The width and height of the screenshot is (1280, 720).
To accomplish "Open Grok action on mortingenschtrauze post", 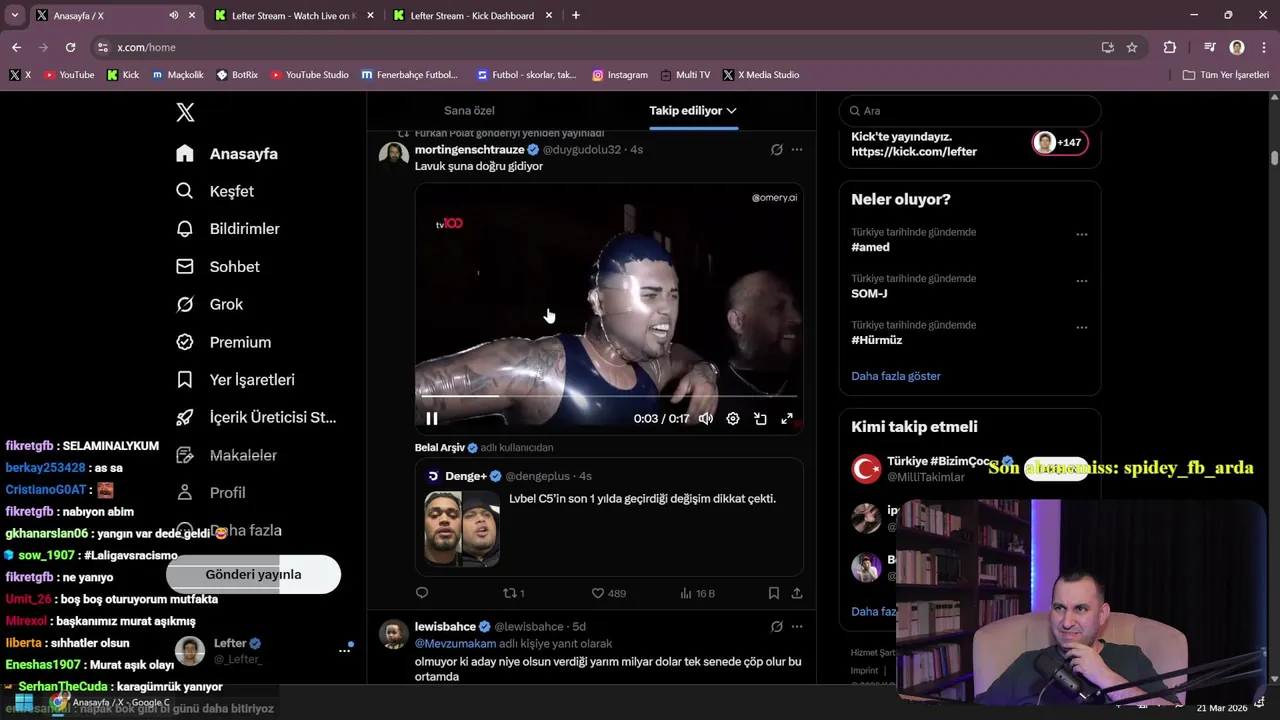I will (776, 150).
